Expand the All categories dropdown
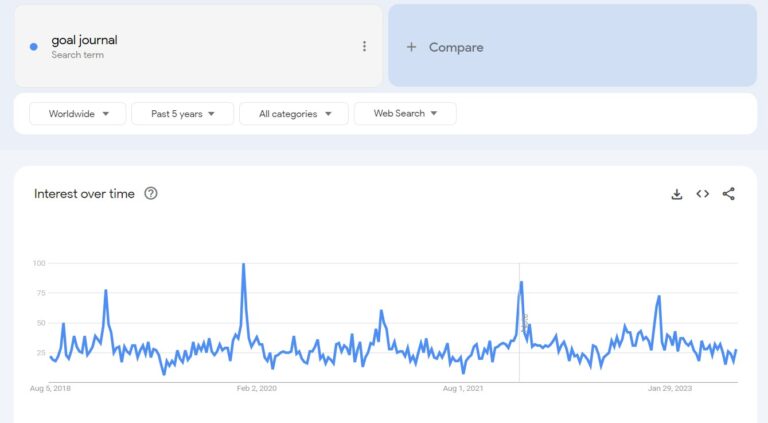 coord(294,114)
